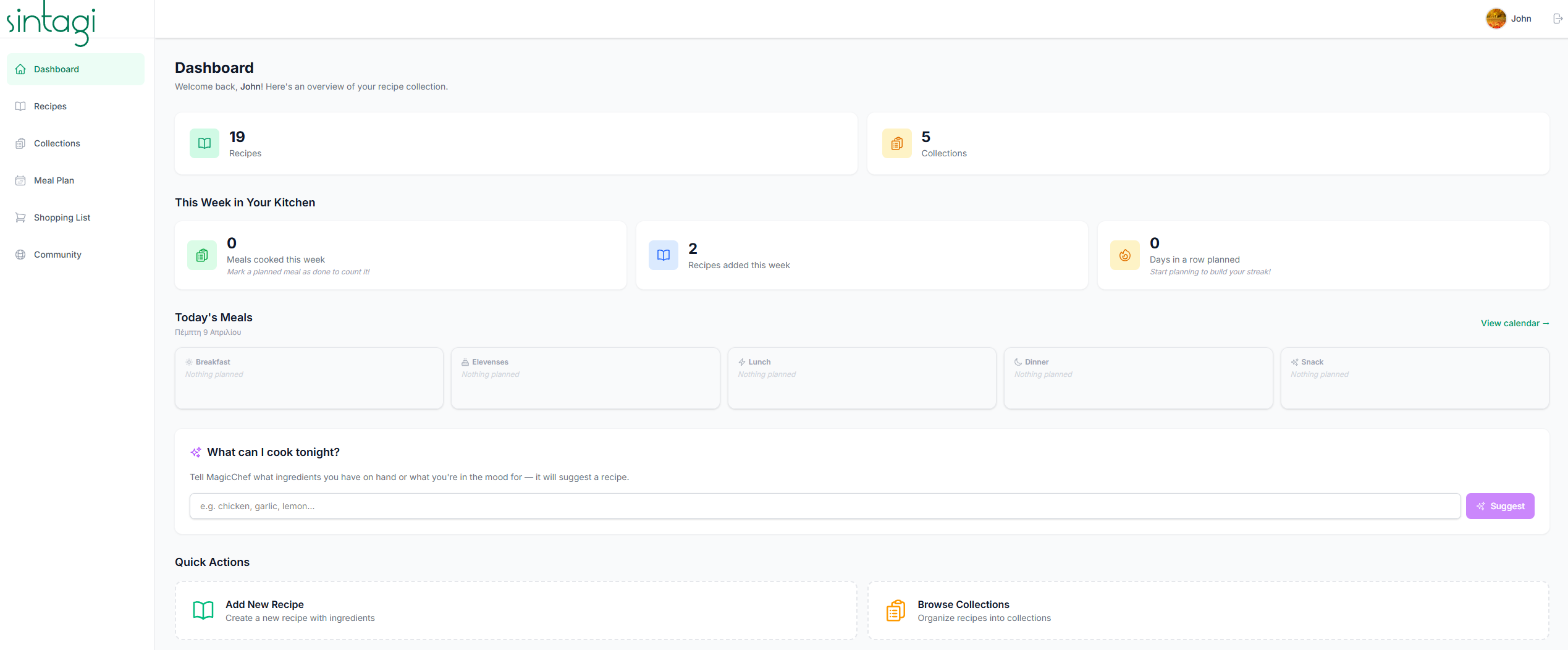Open the View calendar link
This screenshot has height=650, width=1568.
click(x=1515, y=323)
